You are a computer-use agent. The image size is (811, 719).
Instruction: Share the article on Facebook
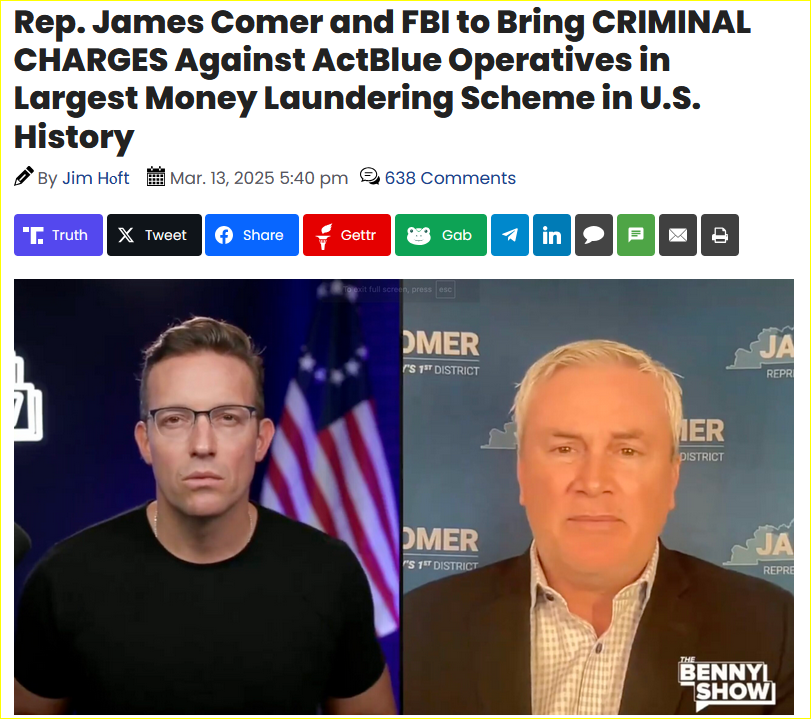252,235
